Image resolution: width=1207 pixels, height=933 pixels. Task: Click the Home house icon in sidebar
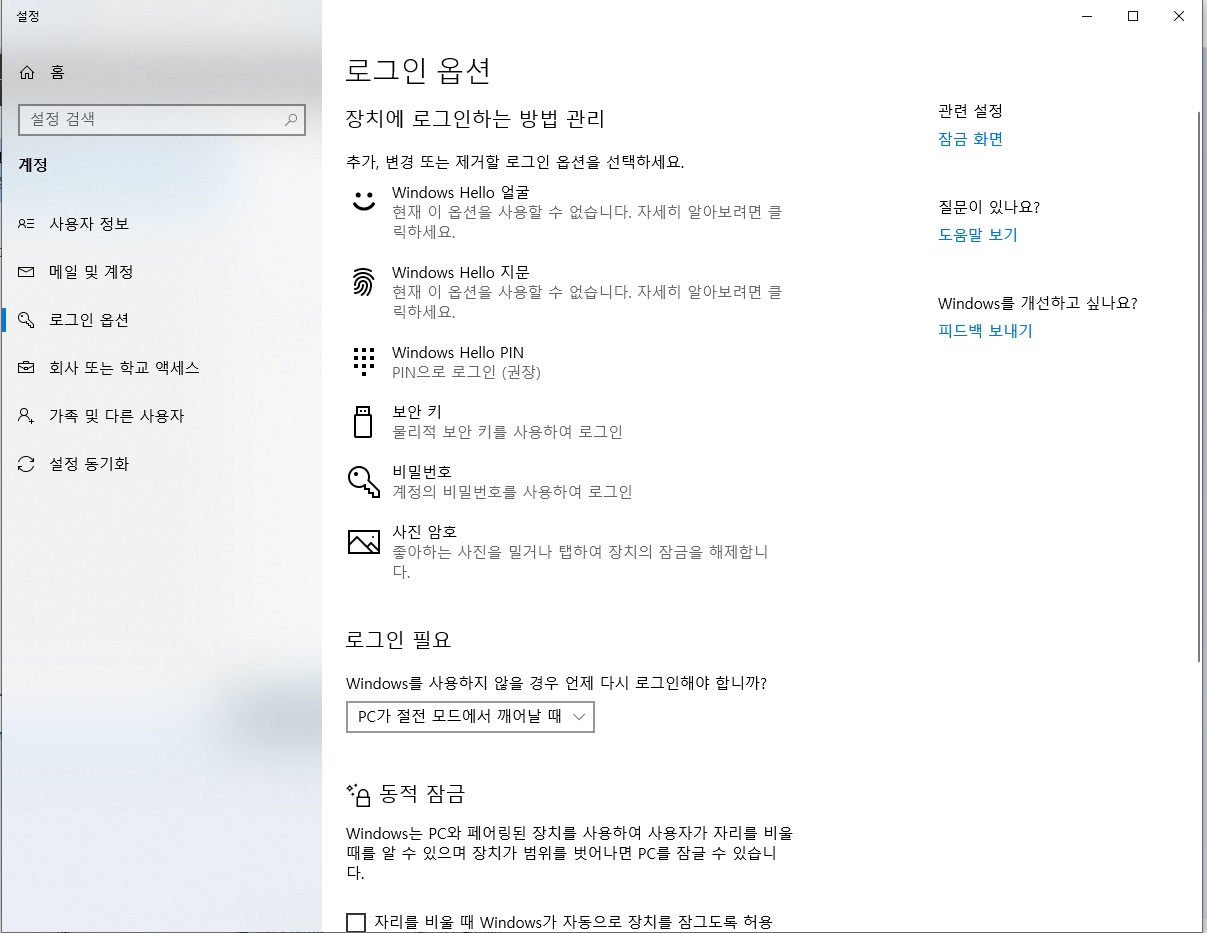coord(27,72)
